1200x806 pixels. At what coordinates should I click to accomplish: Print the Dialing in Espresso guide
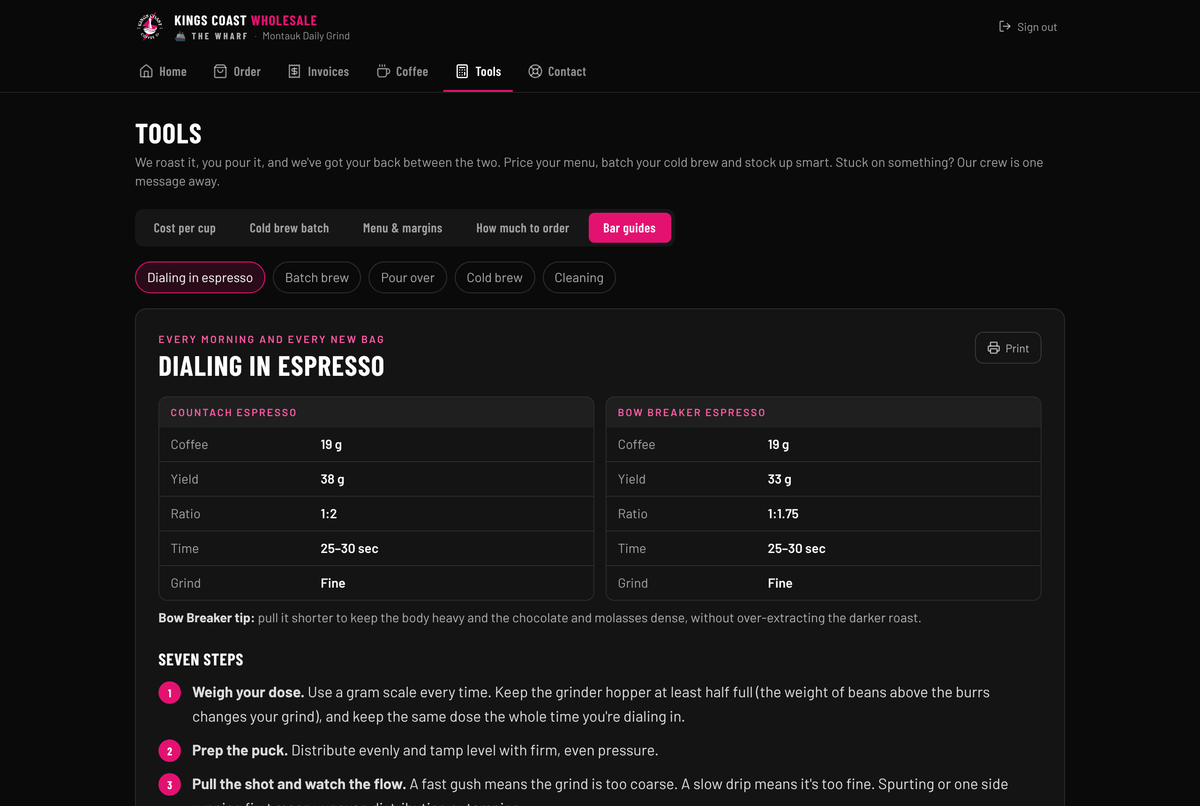(x=1008, y=348)
